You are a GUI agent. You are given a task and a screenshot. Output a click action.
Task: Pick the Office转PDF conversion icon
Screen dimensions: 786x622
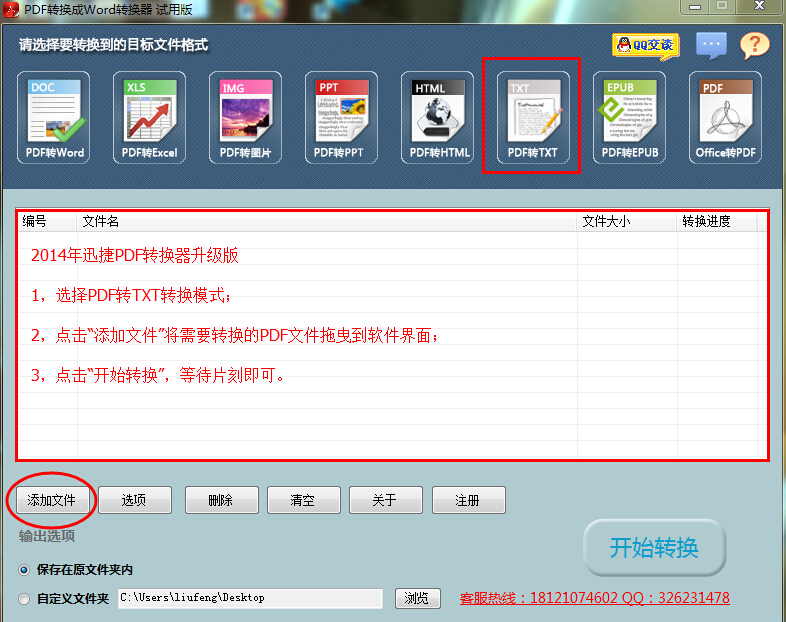[725, 117]
